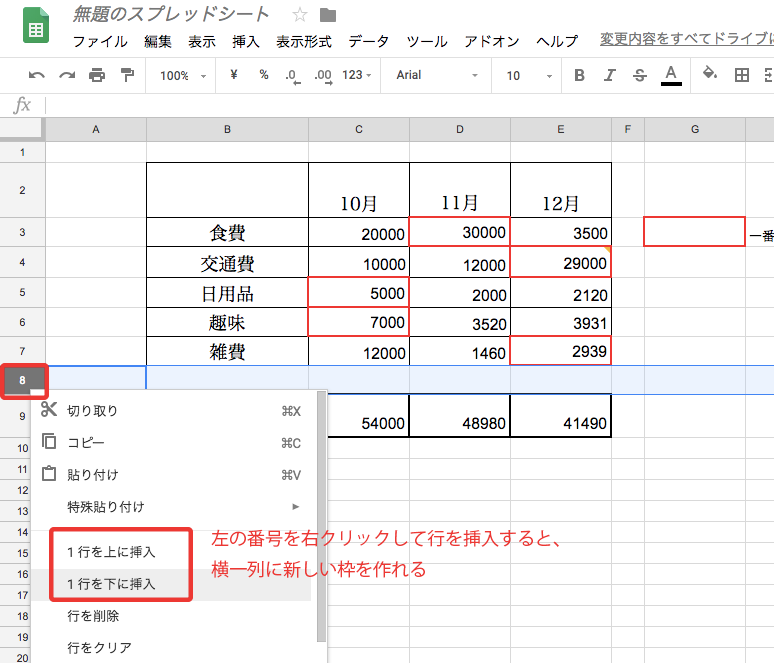Toggle strikethrough formatting
This screenshot has width=774, height=663.
click(x=640, y=75)
